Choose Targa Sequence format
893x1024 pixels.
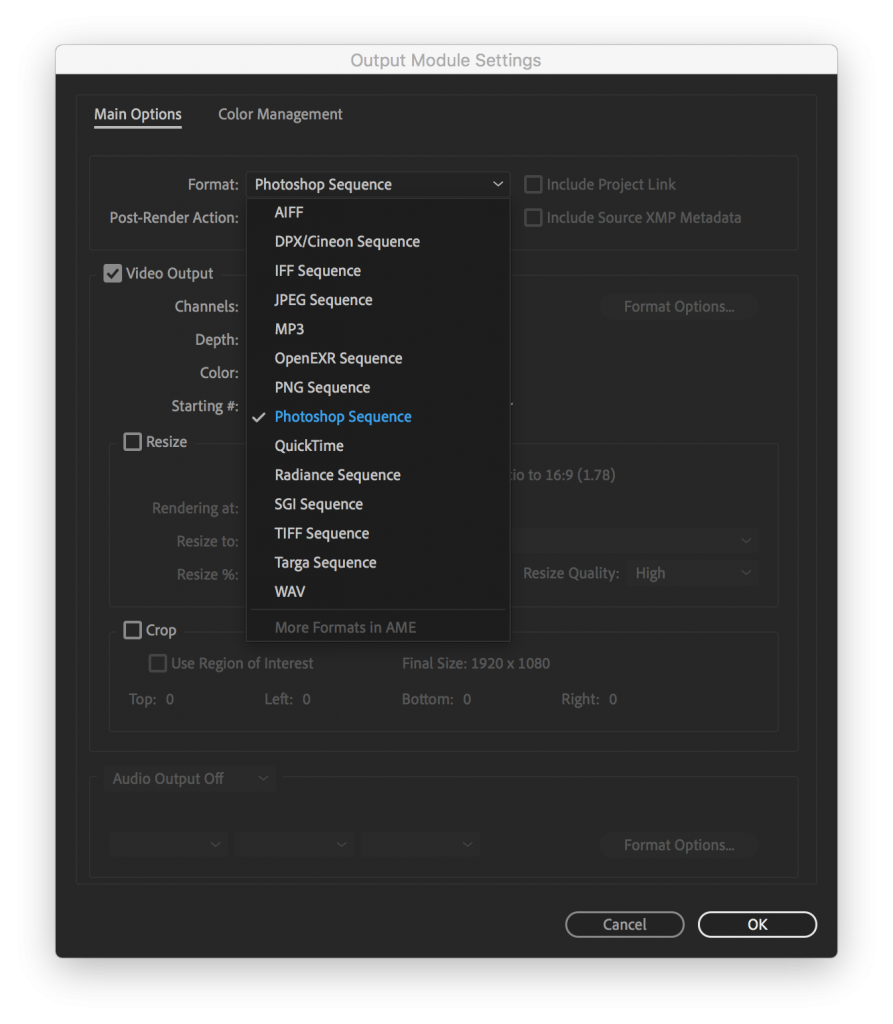coord(378,563)
